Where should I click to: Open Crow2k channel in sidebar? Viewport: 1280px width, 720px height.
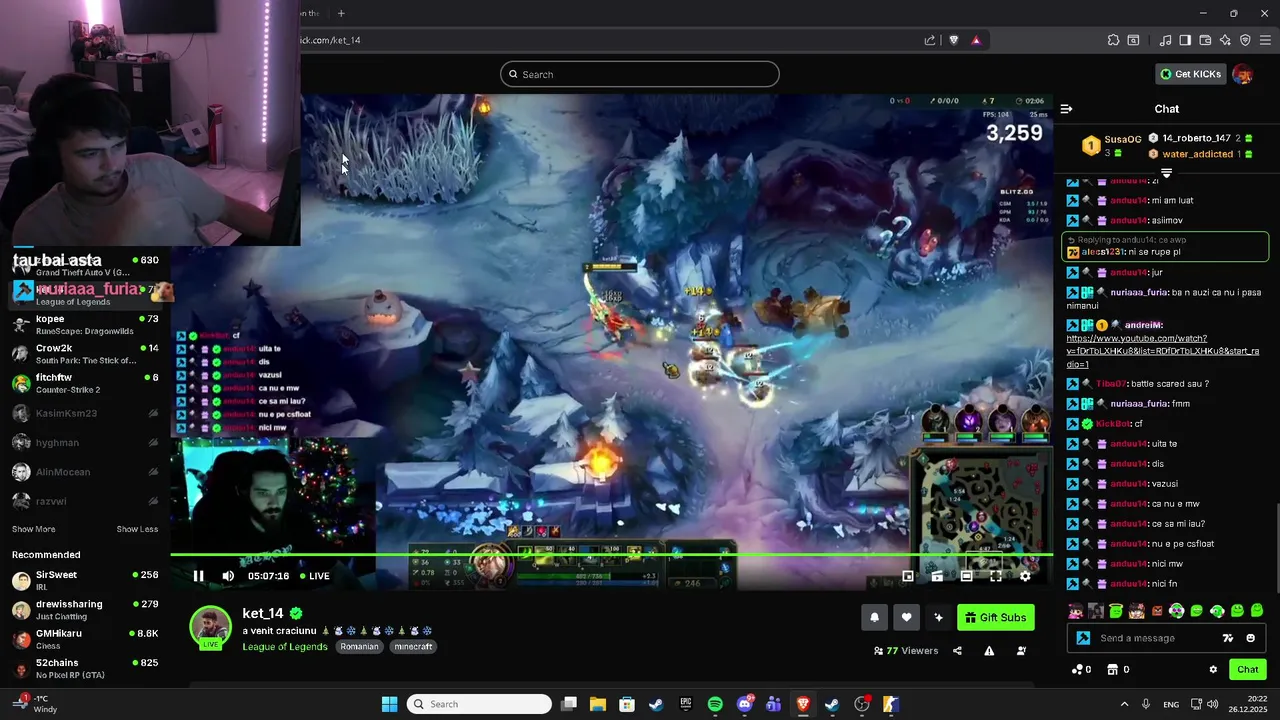[x=85, y=354]
